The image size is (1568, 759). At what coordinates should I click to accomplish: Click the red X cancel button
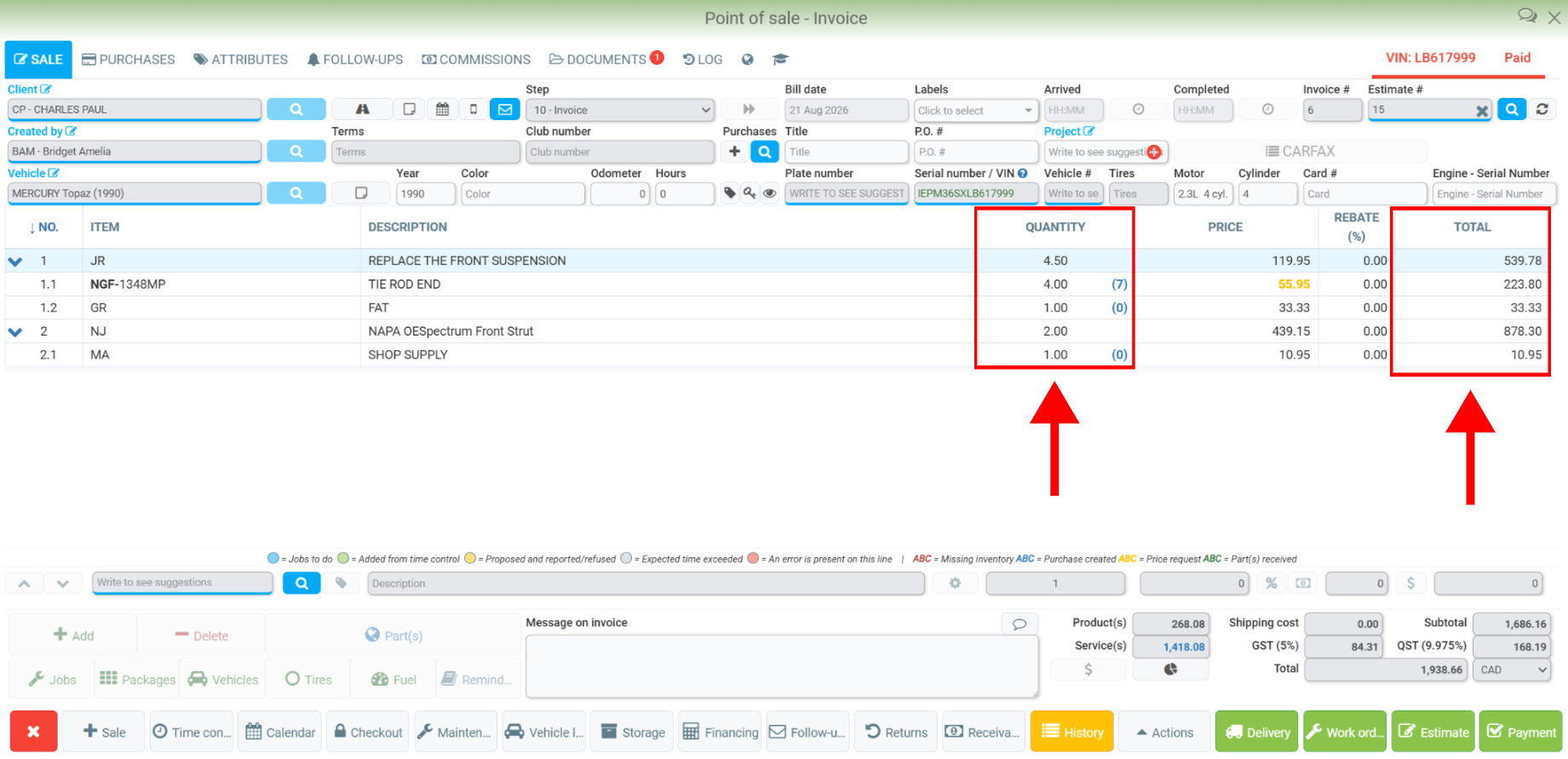pyautogui.click(x=33, y=732)
